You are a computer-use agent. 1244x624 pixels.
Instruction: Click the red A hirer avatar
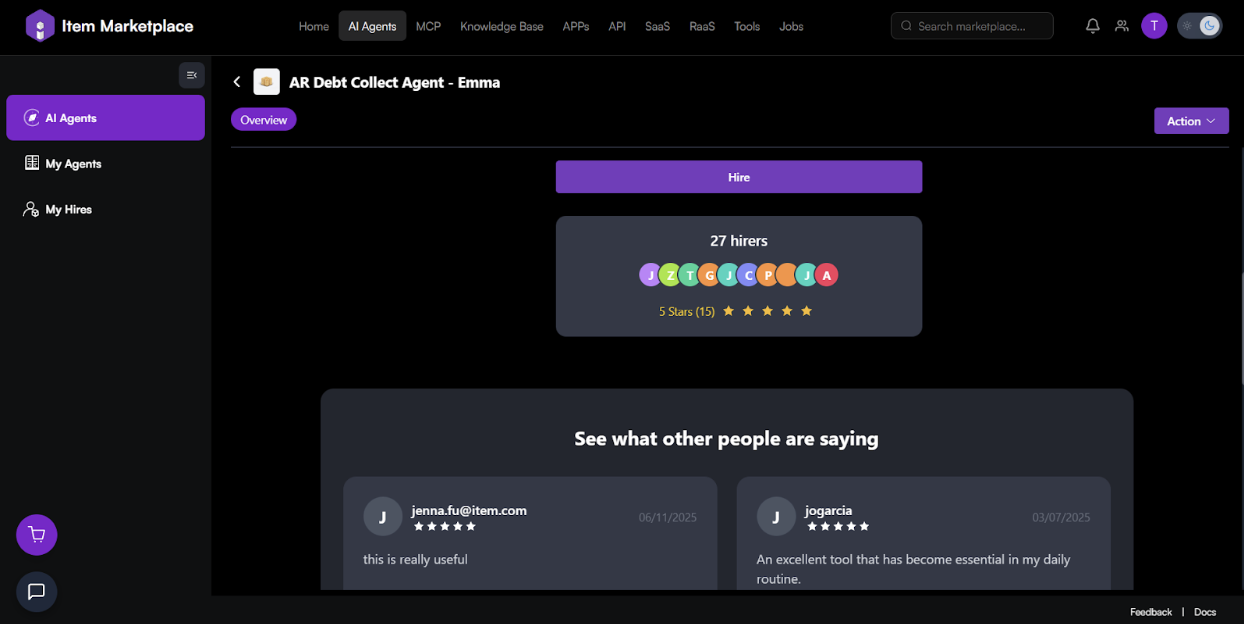(826, 275)
